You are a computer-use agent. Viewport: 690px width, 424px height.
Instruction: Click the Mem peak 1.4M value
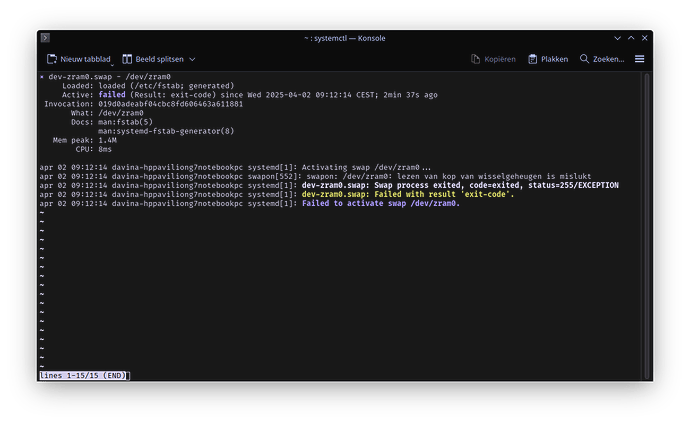(x=107, y=140)
